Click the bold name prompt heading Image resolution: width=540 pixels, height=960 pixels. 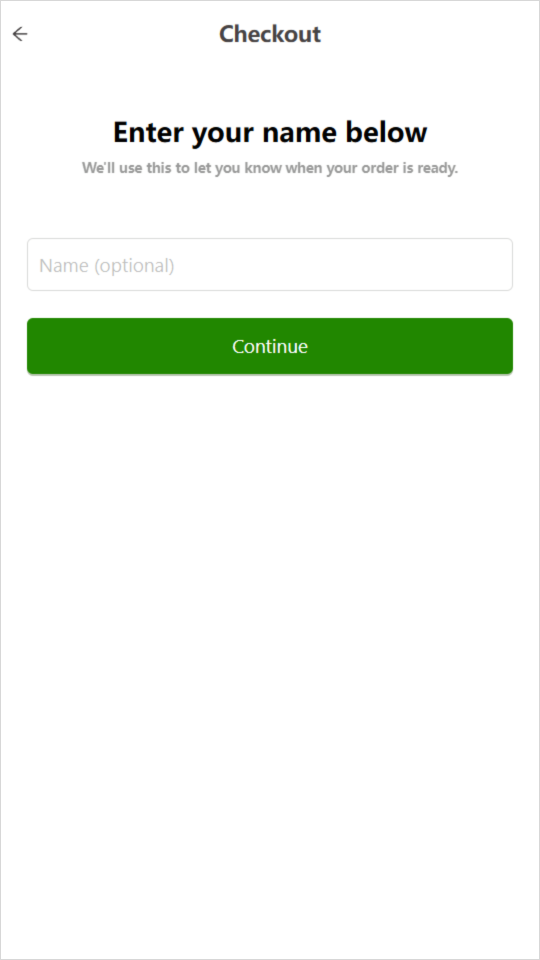(x=270, y=132)
